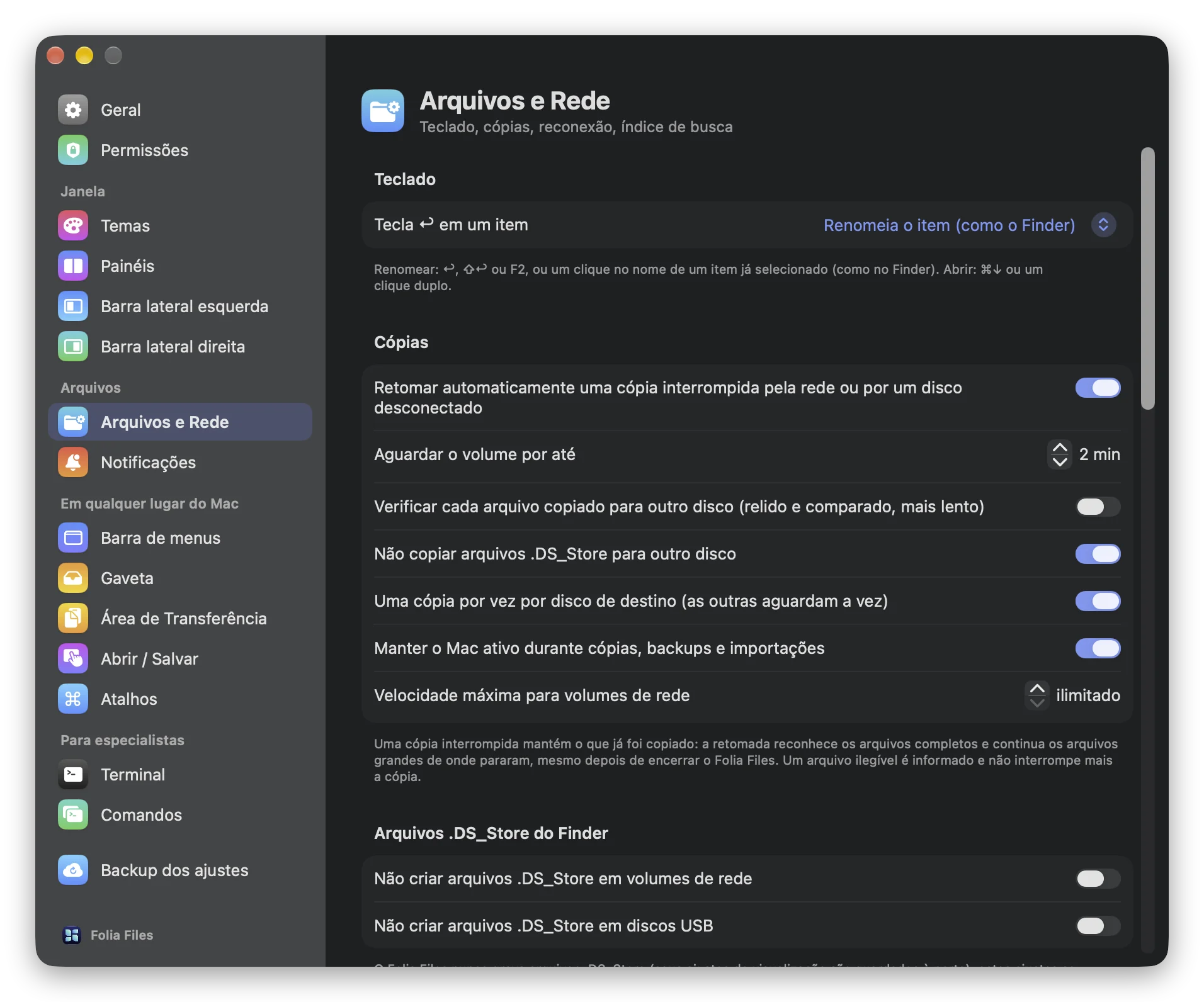The height and width of the screenshot is (1002, 1204).
Task: Enable no .DS_Store on USB disks
Action: [1098, 926]
